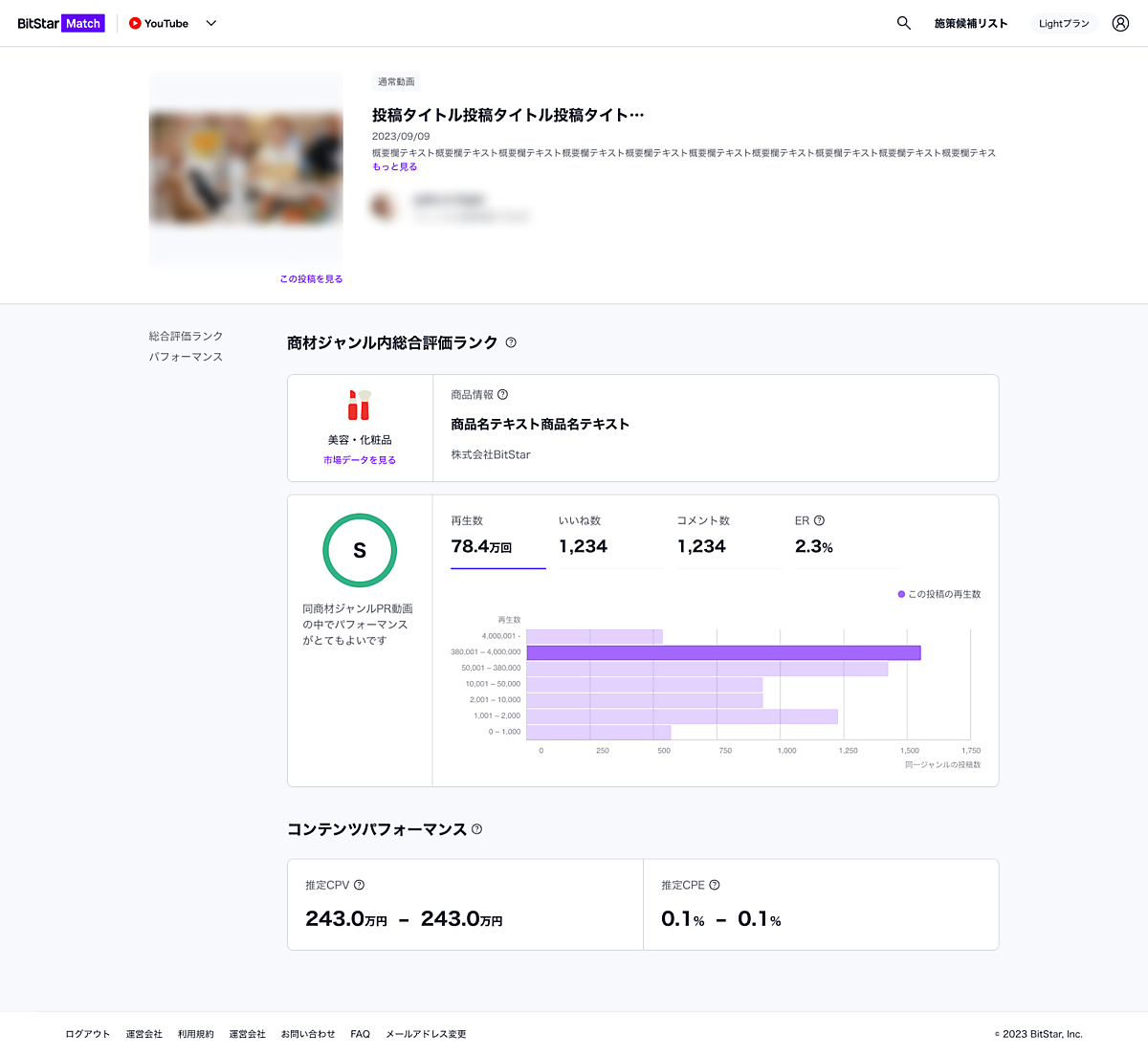
Task: Click the help icon next to 商品情報
Action: pyautogui.click(x=503, y=394)
